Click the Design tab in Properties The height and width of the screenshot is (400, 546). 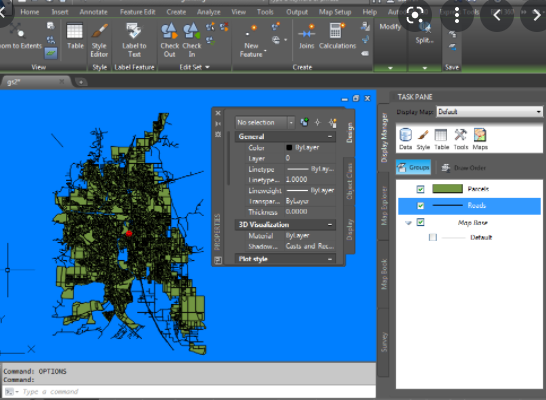(x=350, y=133)
